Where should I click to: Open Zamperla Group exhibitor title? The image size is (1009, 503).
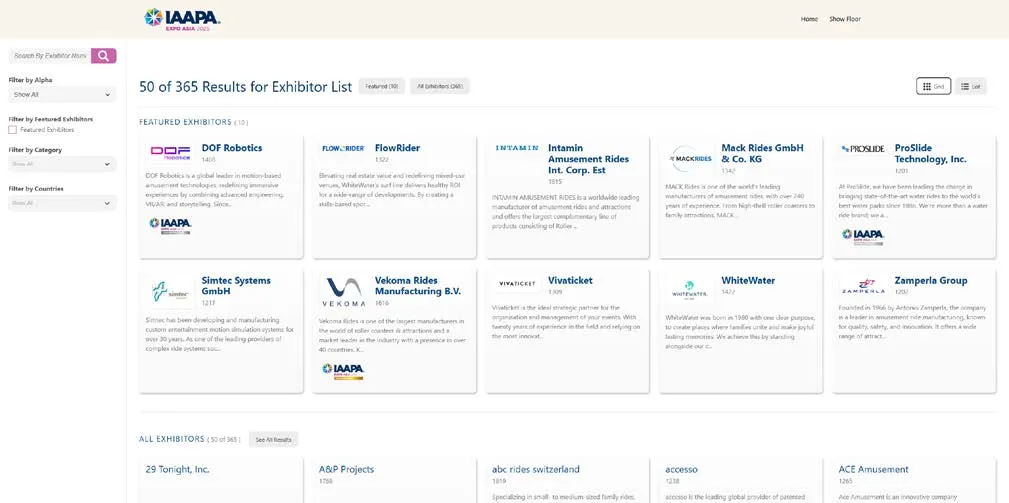click(x=930, y=280)
